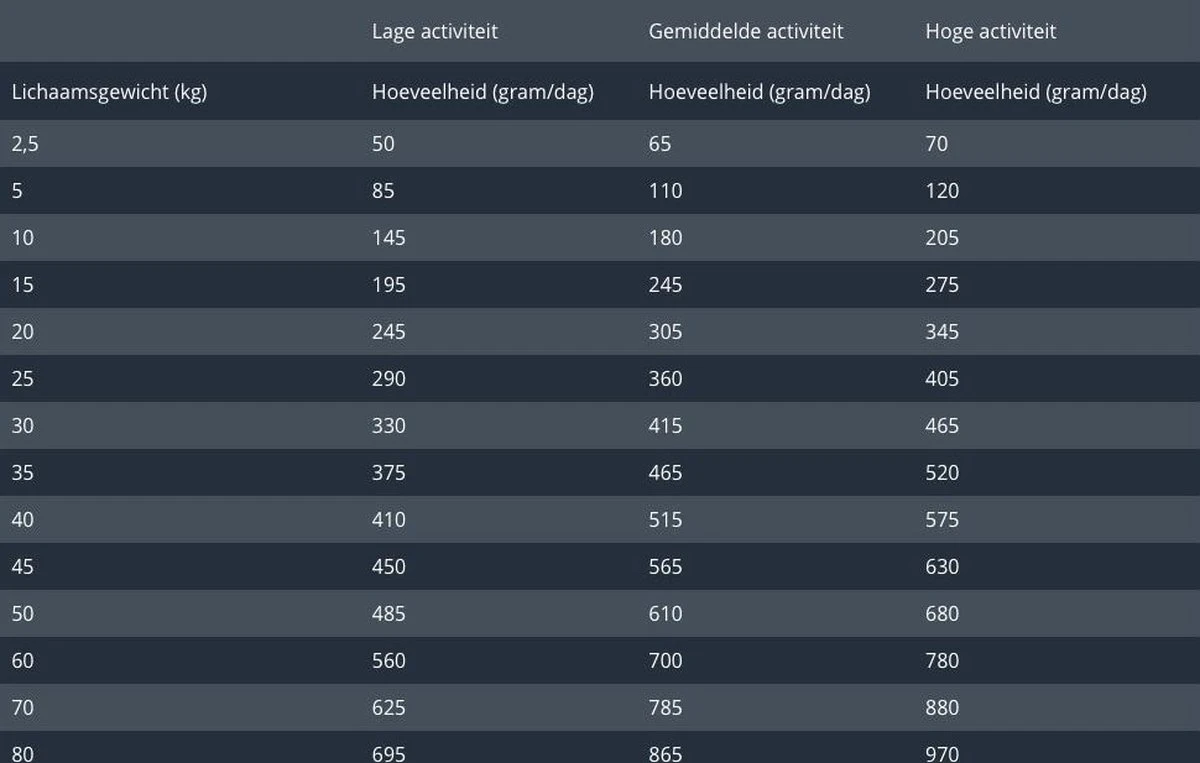Click the 205 value in the 10 kg row

pos(942,238)
